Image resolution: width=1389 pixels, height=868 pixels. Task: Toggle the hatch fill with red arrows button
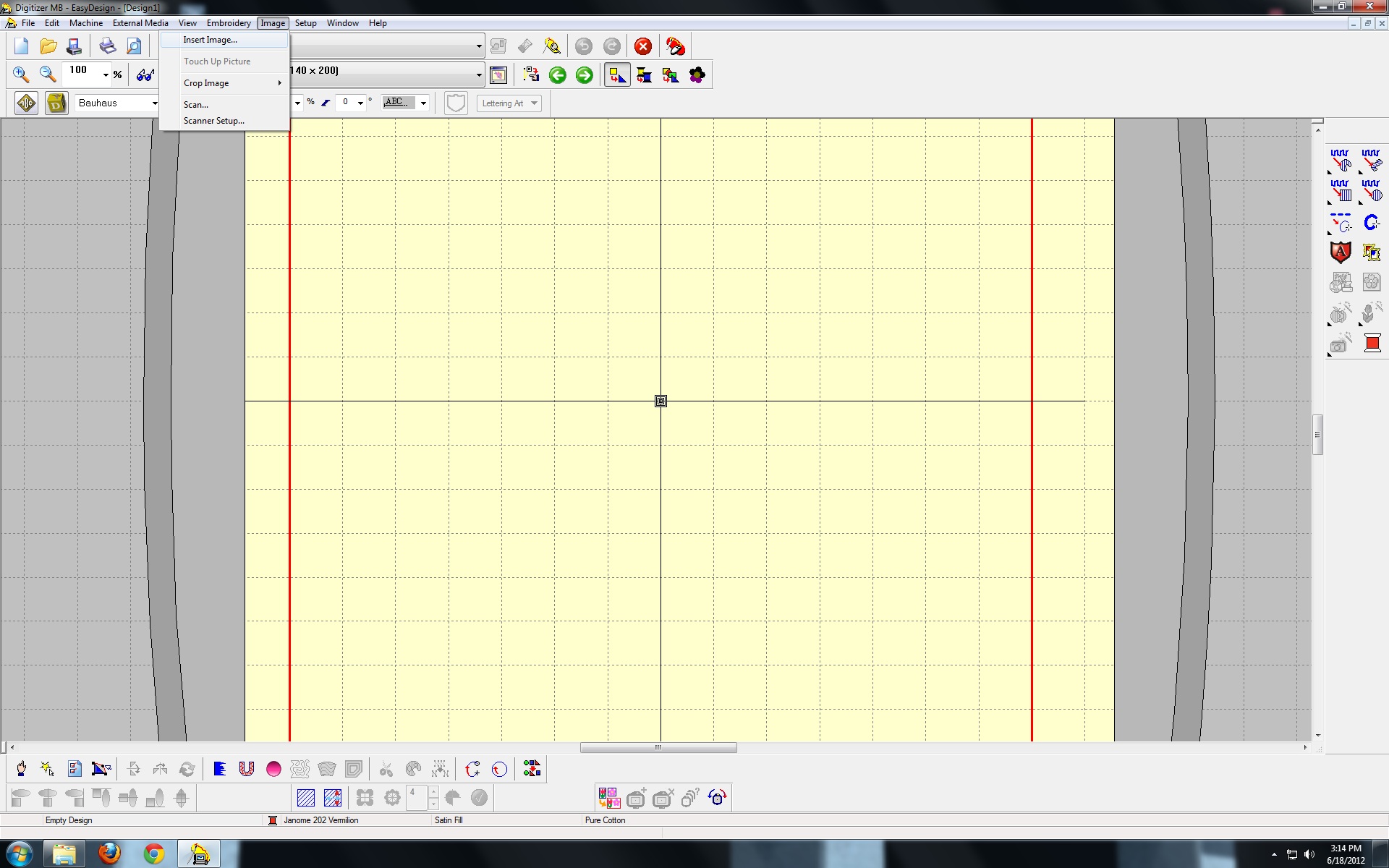coord(333,798)
